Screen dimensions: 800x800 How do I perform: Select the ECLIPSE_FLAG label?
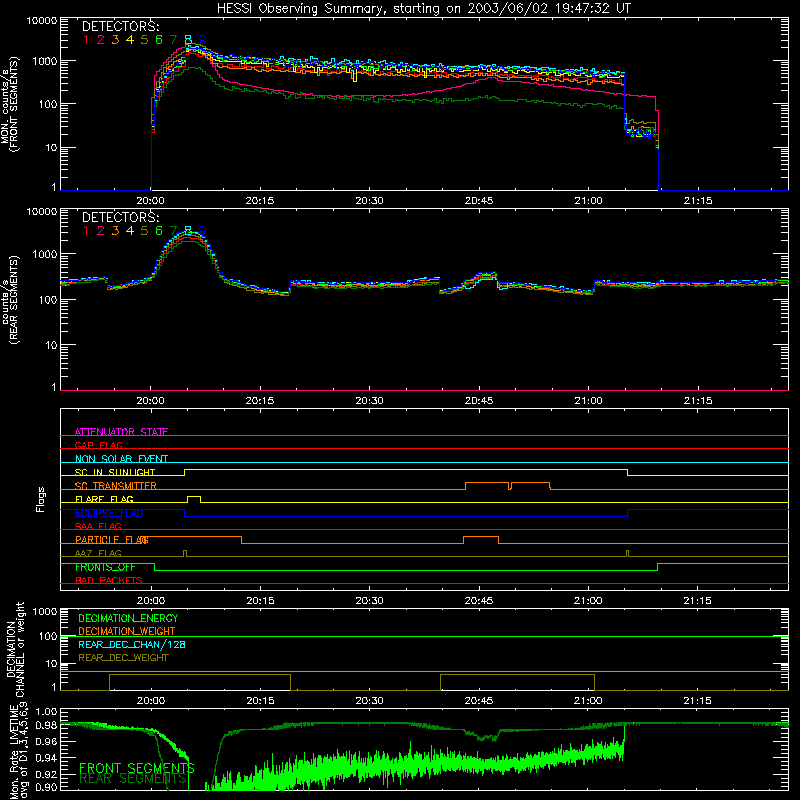click(109, 513)
